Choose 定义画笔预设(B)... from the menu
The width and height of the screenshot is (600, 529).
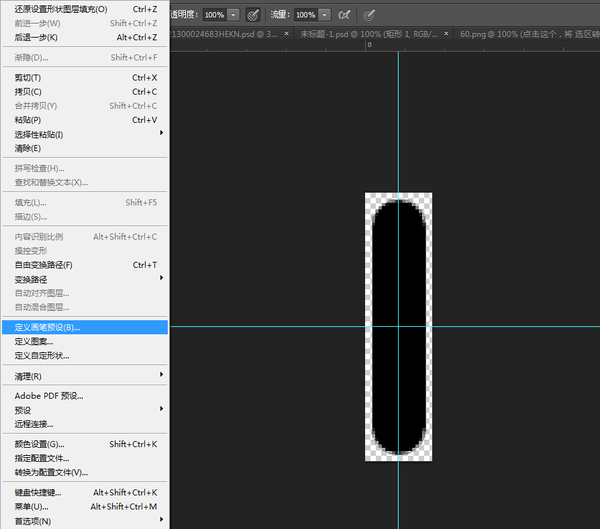pos(47,327)
